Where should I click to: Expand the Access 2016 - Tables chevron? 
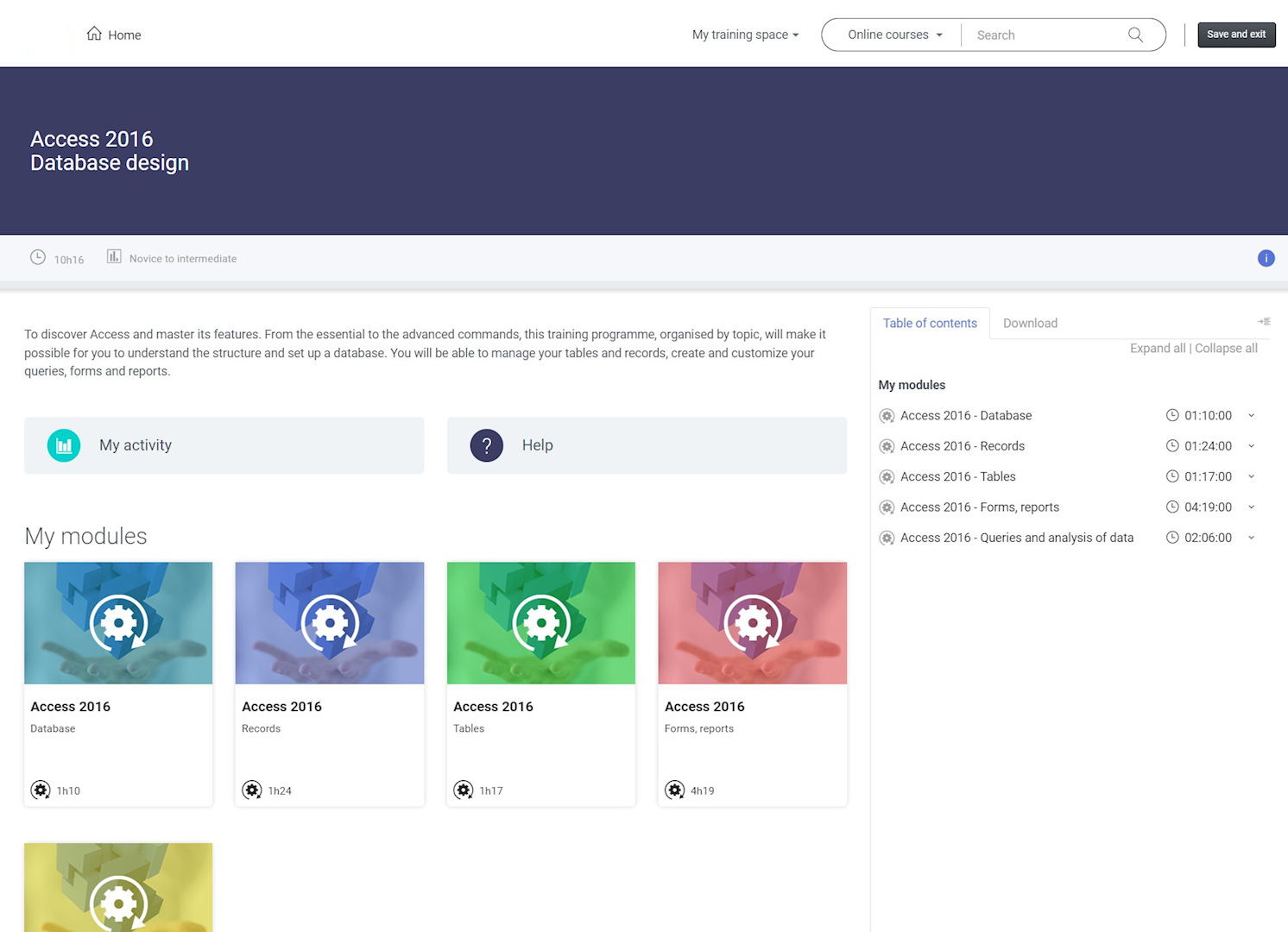pyautogui.click(x=1251, y=476)
